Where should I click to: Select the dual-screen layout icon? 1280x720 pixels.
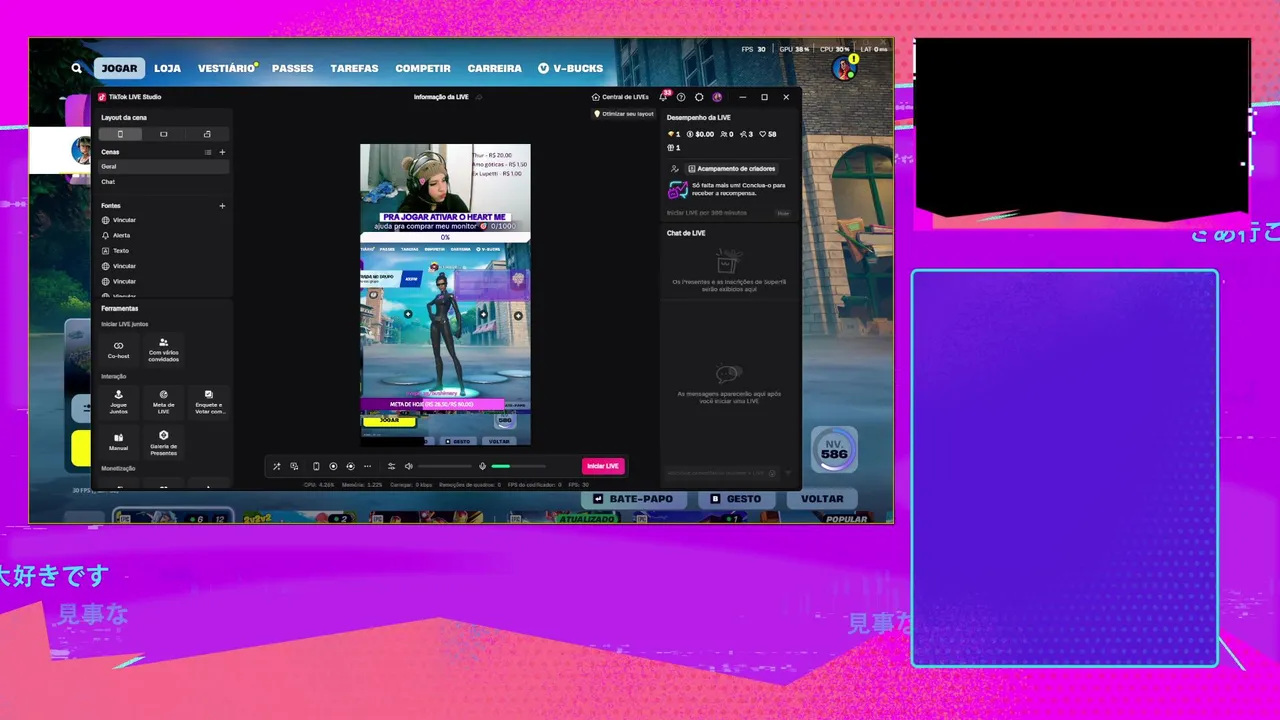pos(207,134)
